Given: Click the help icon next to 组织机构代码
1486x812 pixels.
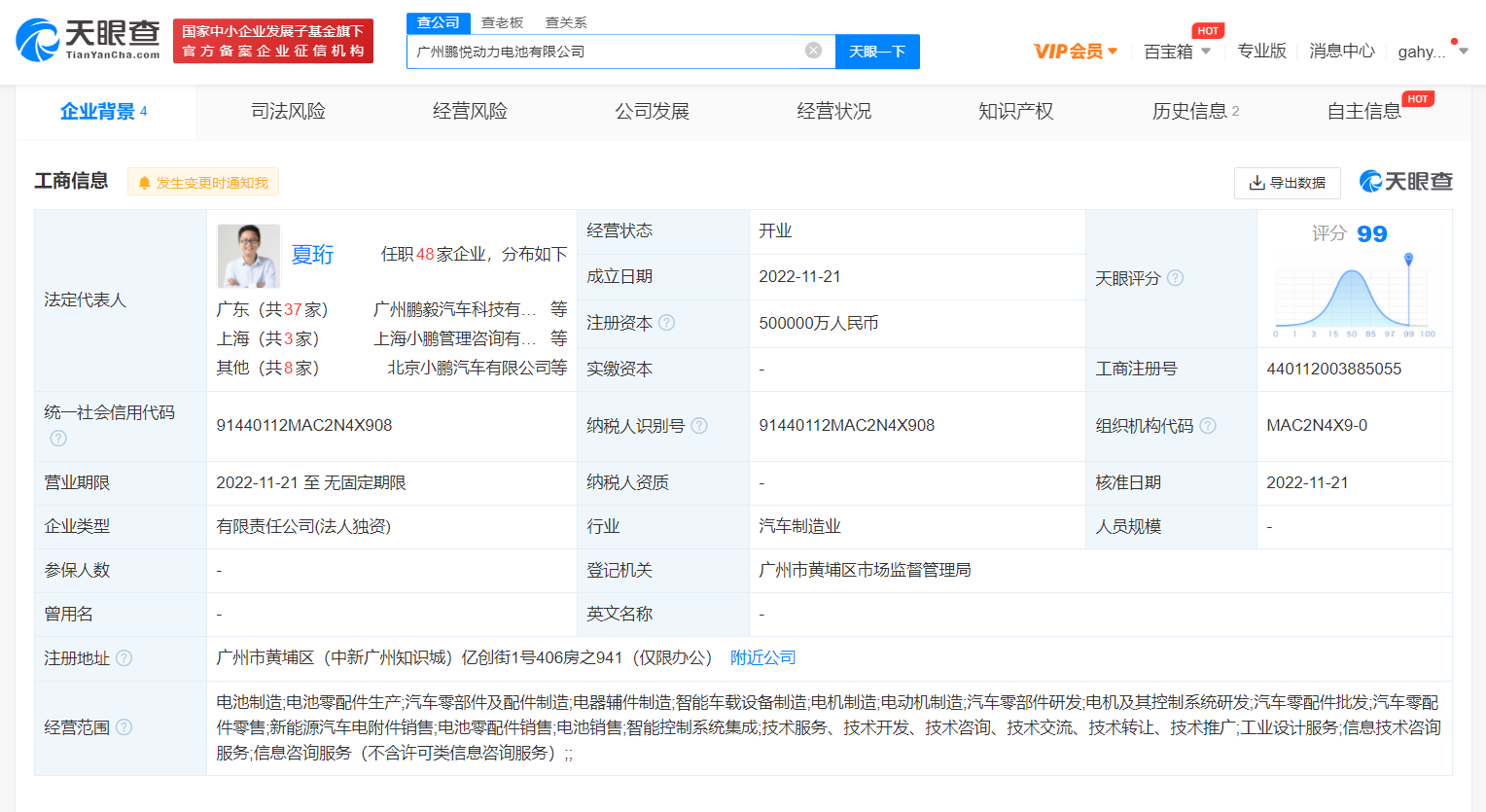Looking at the screenshot, I should (x=1208, y=426).
